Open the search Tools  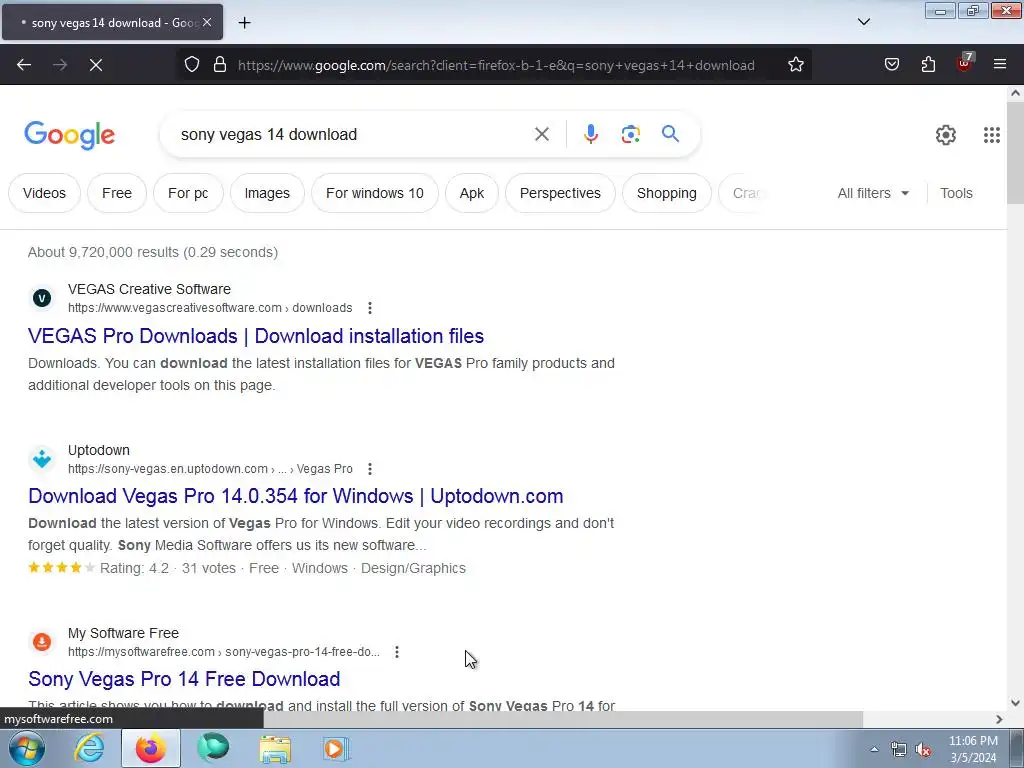(x=956, y=193)
